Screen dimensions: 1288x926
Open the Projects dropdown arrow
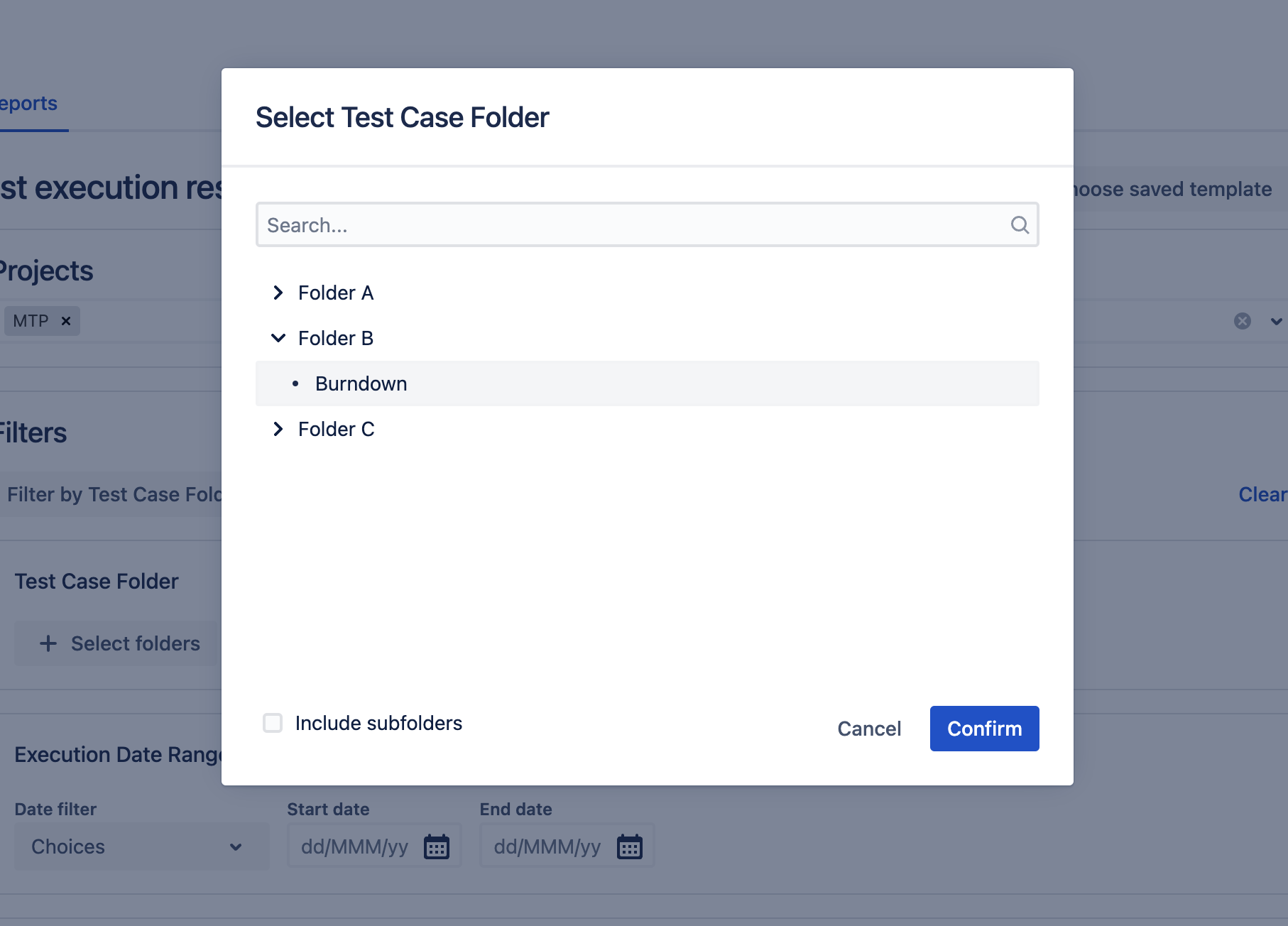point(1276,321)
